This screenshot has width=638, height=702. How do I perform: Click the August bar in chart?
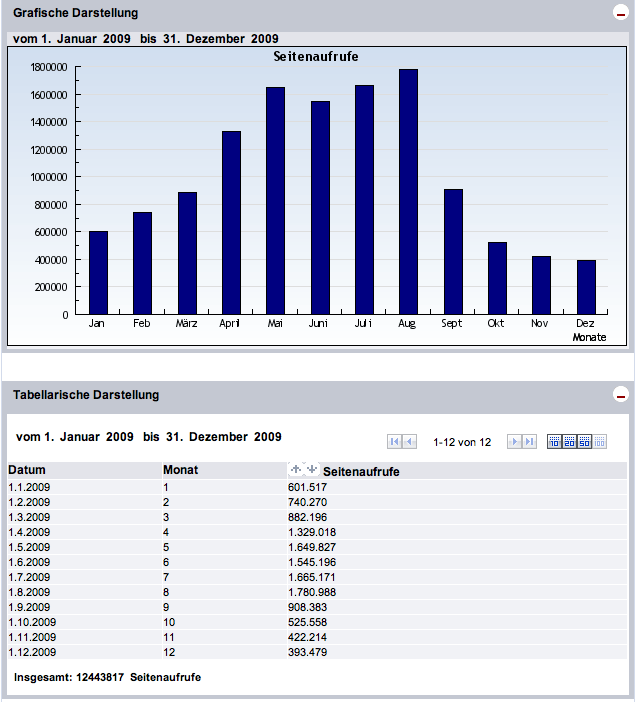(408, 192)
